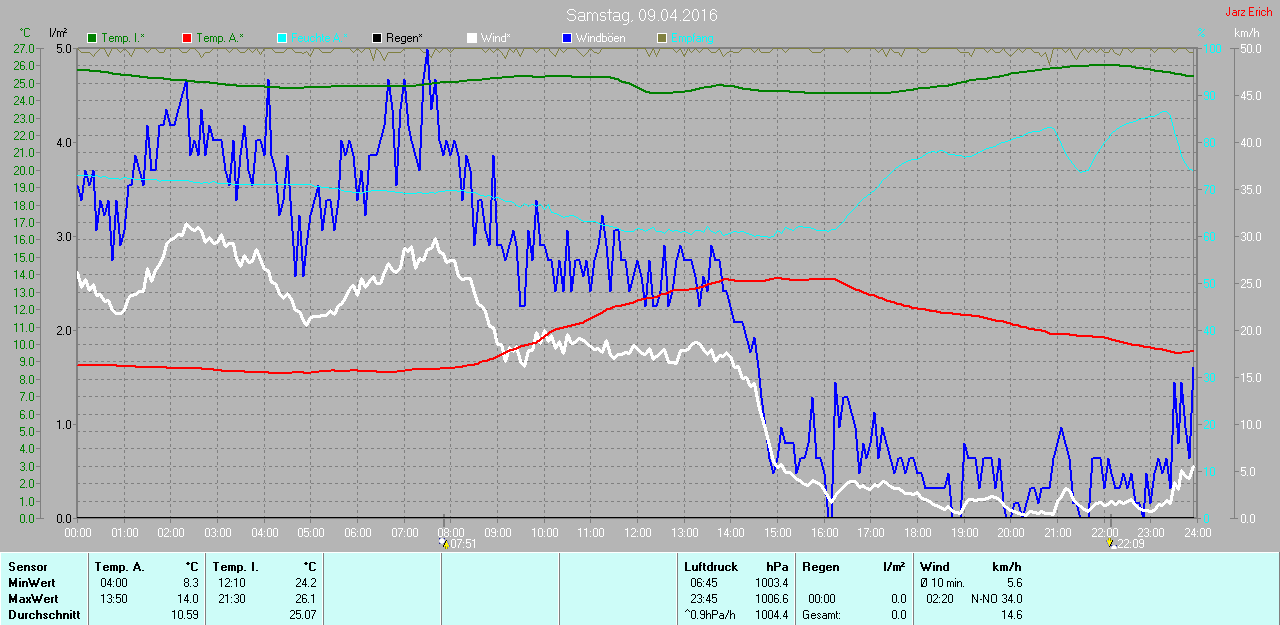Click the 12:00 time axis label
1280x625 pixels.
pyautogui.click(x=637, y=533)
